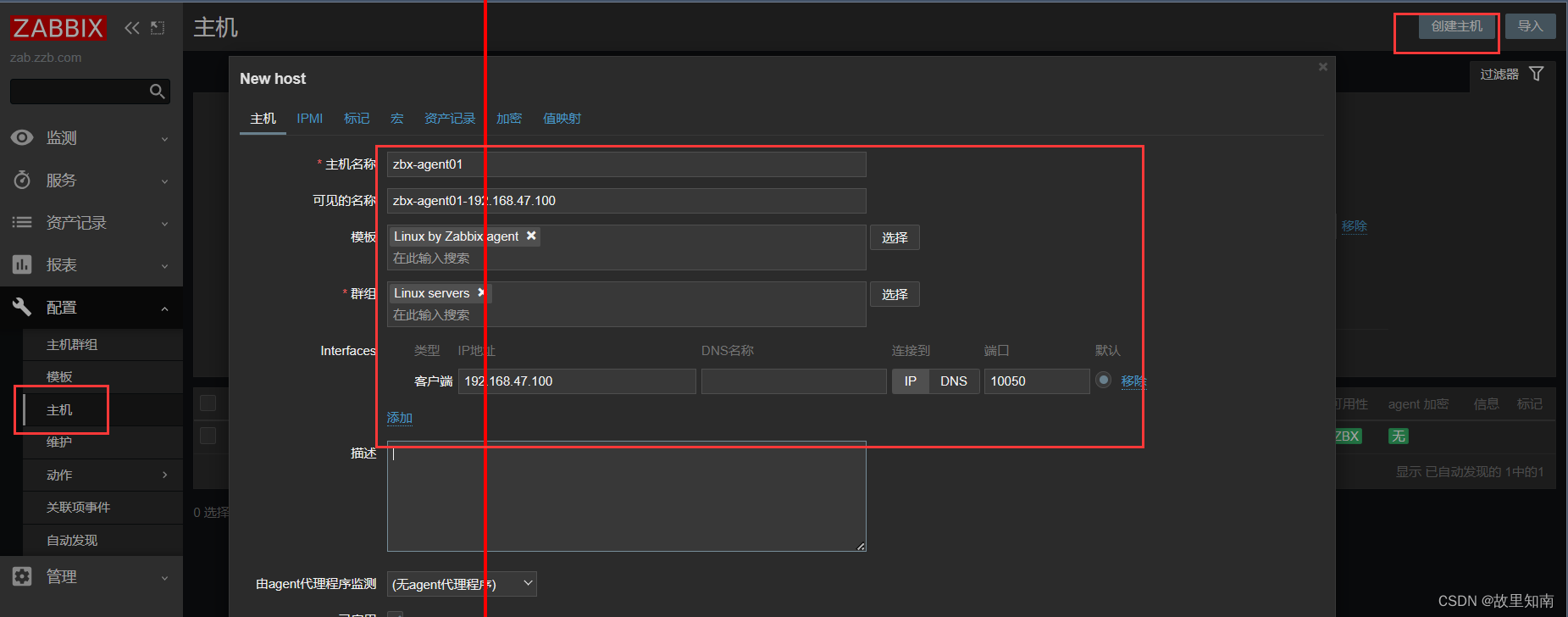Remove the Linux by Zabbix agent template tag
The image size is (1568, 617).
point(531,236)
